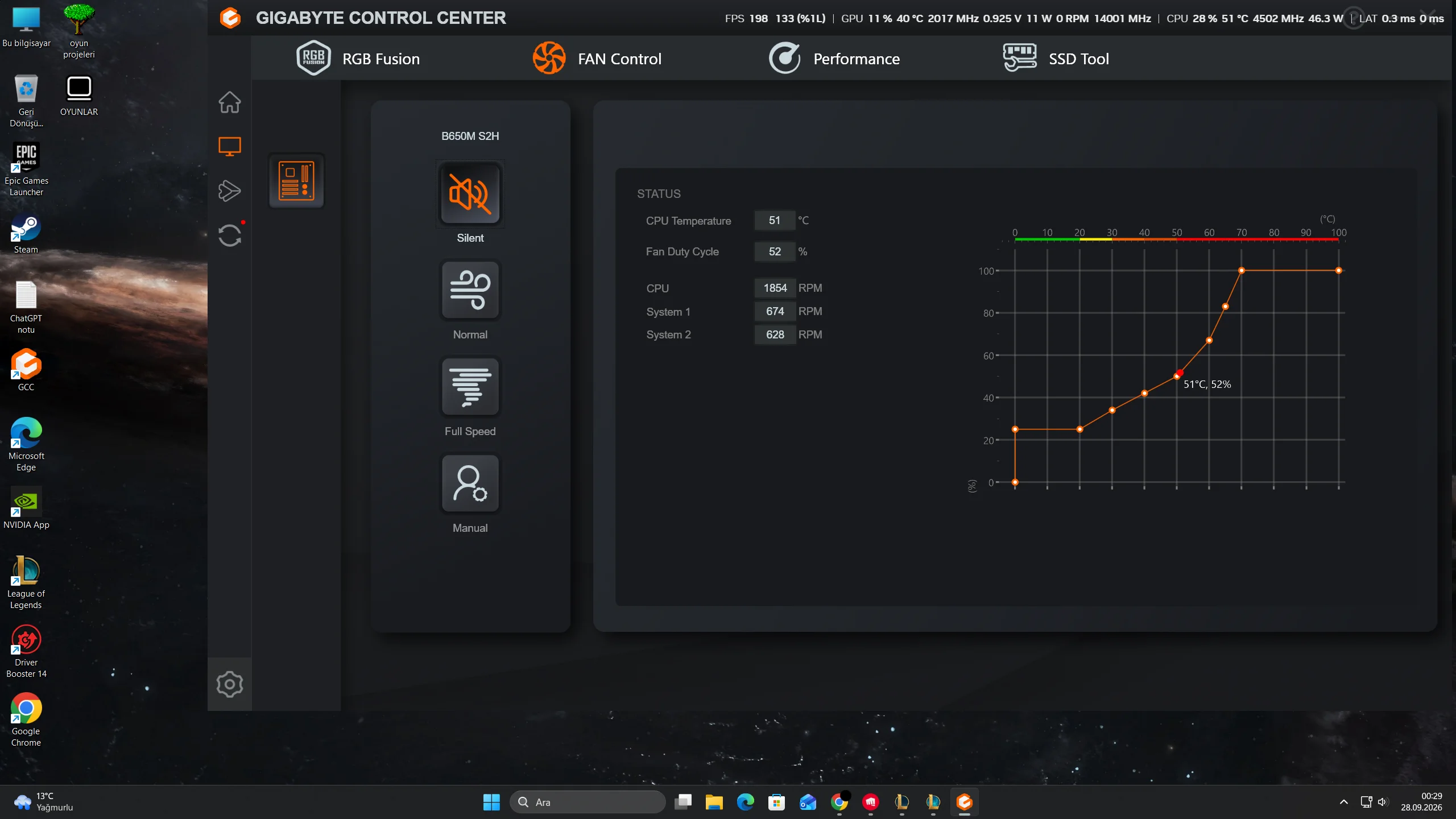Open the settings gear in sidebar
The image size is (1456, 819).
pos(230,684)
